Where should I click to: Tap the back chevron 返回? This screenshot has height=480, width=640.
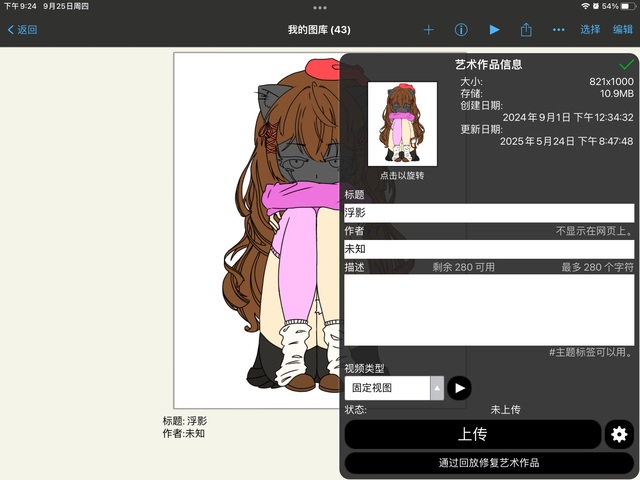pos(22,30)
